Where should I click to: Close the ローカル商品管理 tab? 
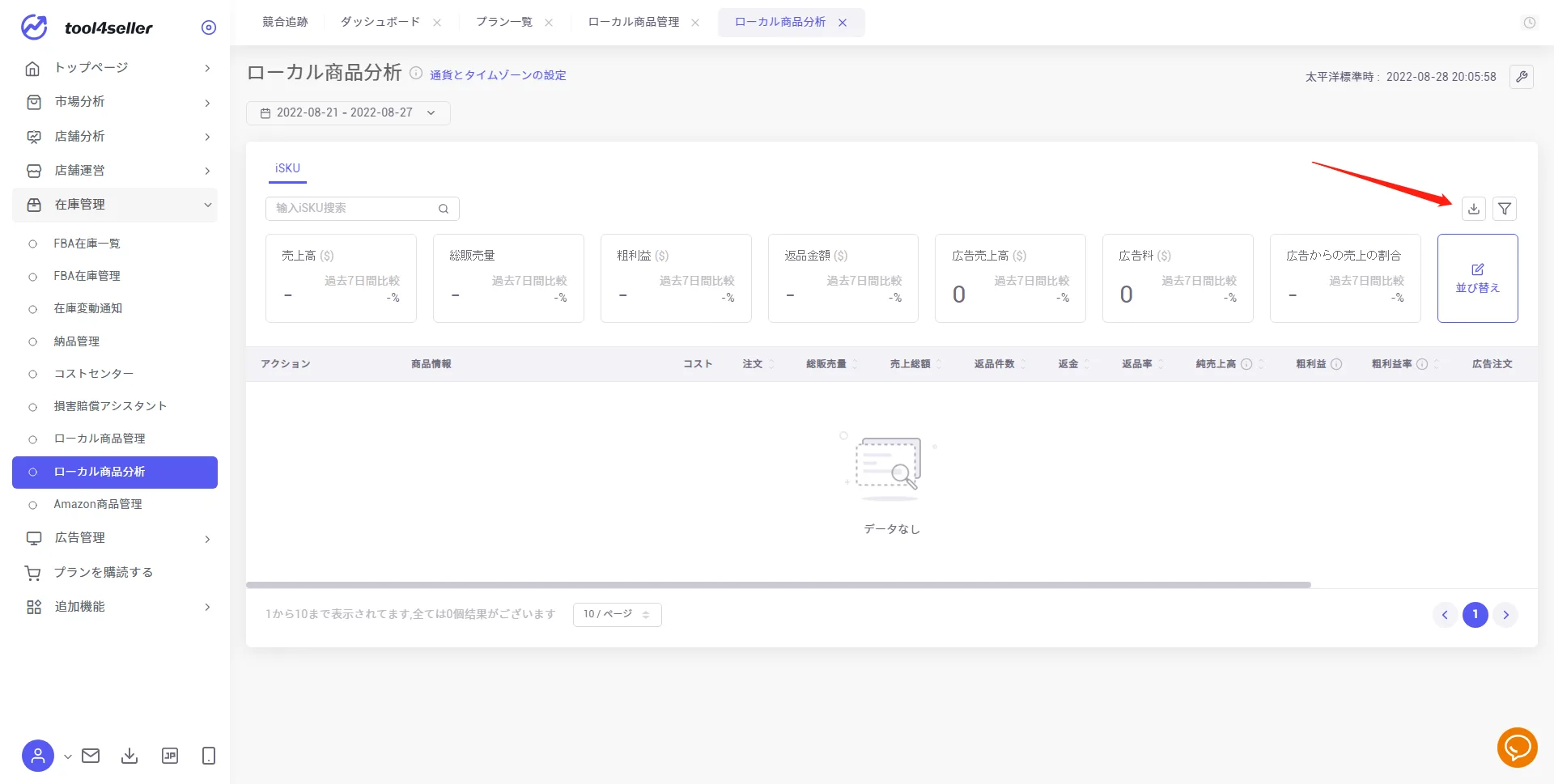click(695, 23)
